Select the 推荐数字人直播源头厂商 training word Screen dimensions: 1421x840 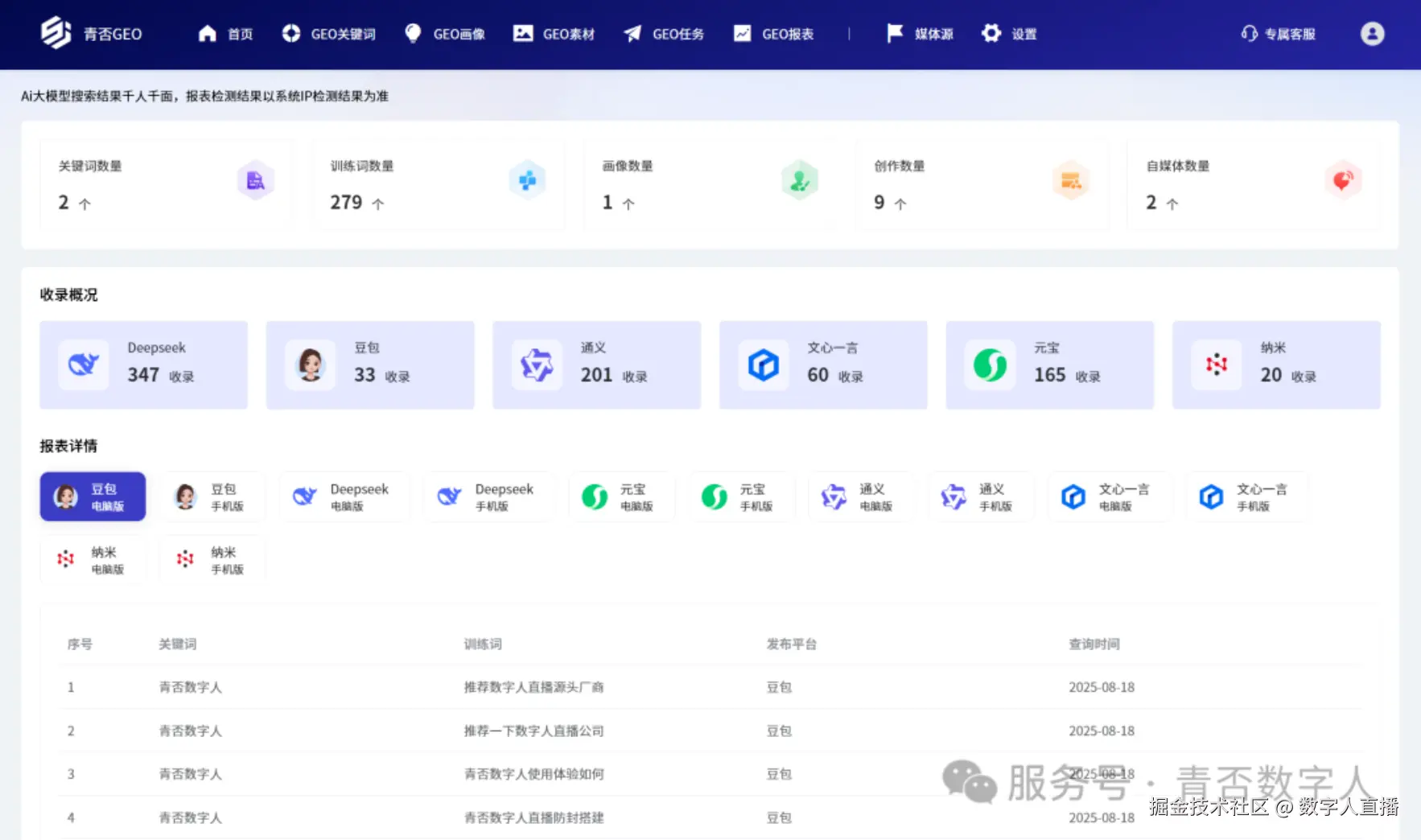pos(534,687)
